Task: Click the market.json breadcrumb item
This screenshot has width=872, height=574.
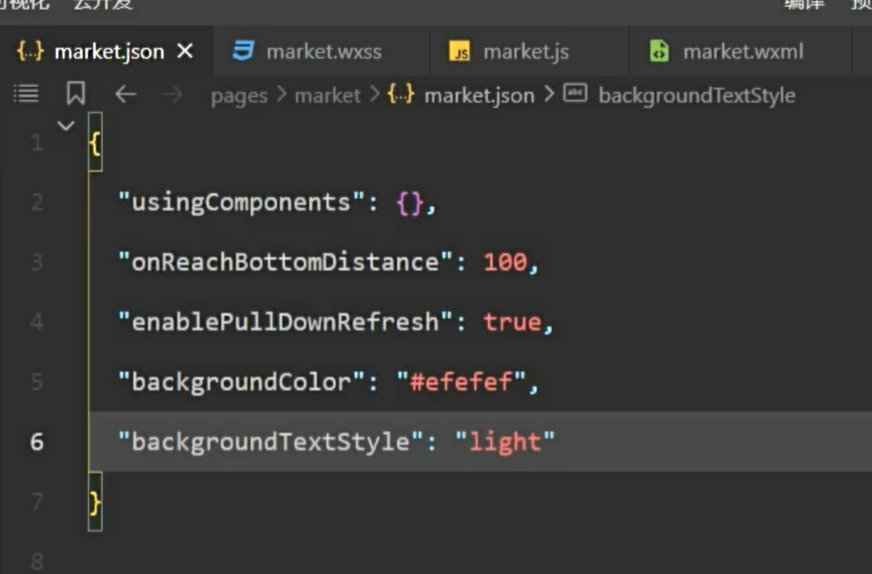Action: pos(479,96)
